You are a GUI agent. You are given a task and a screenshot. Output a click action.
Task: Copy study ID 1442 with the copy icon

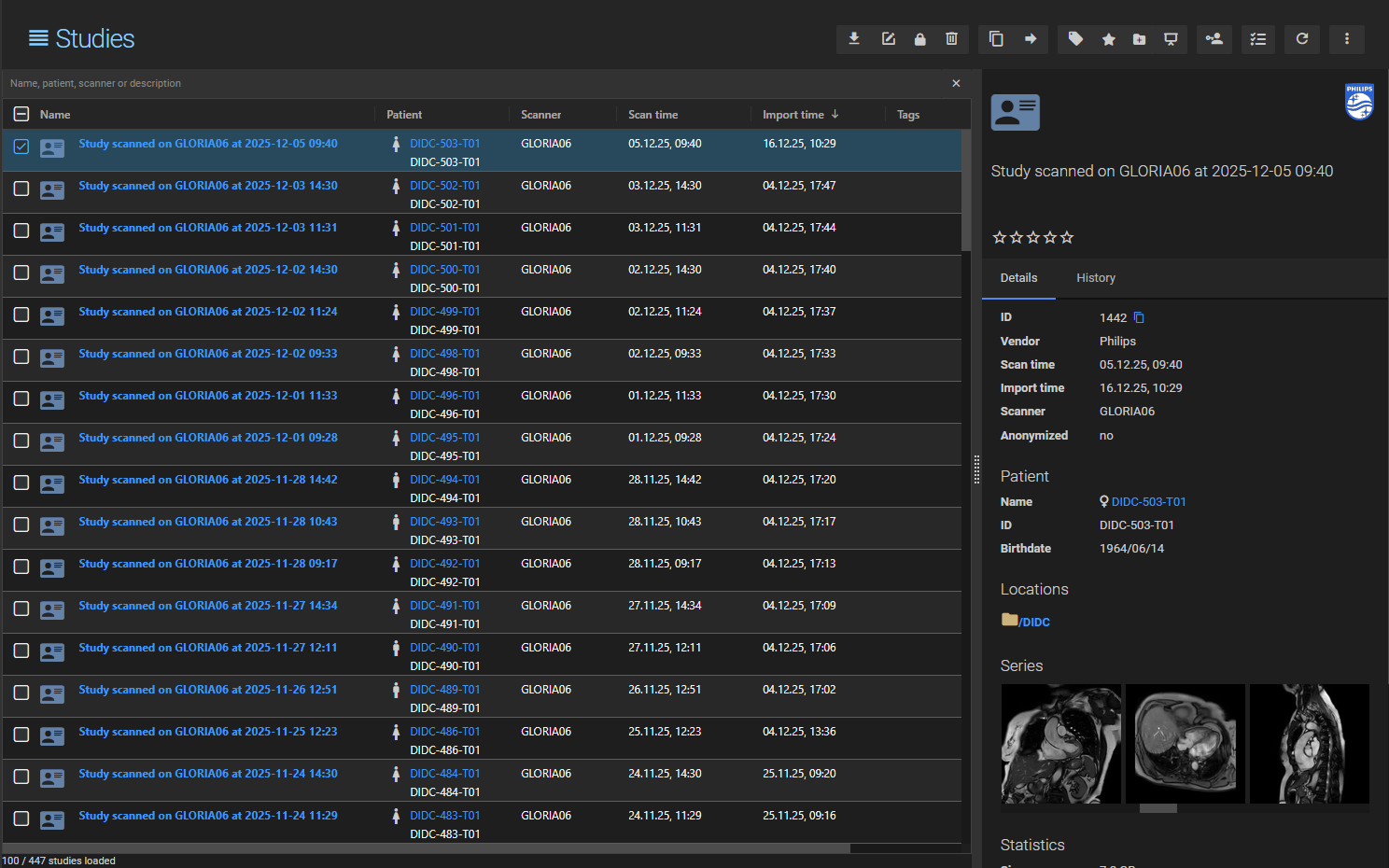click(1139, 317)
